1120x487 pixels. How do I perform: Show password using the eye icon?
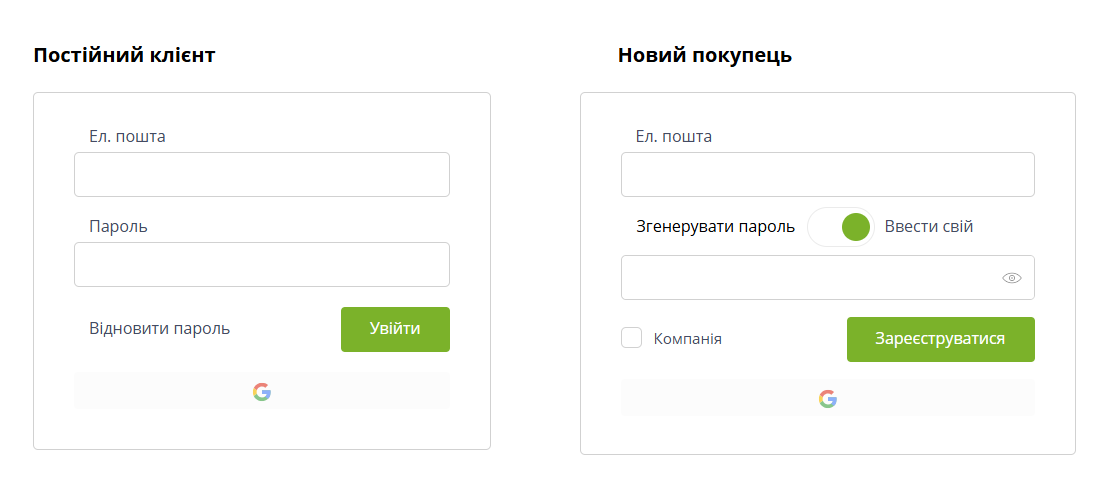pos(1012,278)
